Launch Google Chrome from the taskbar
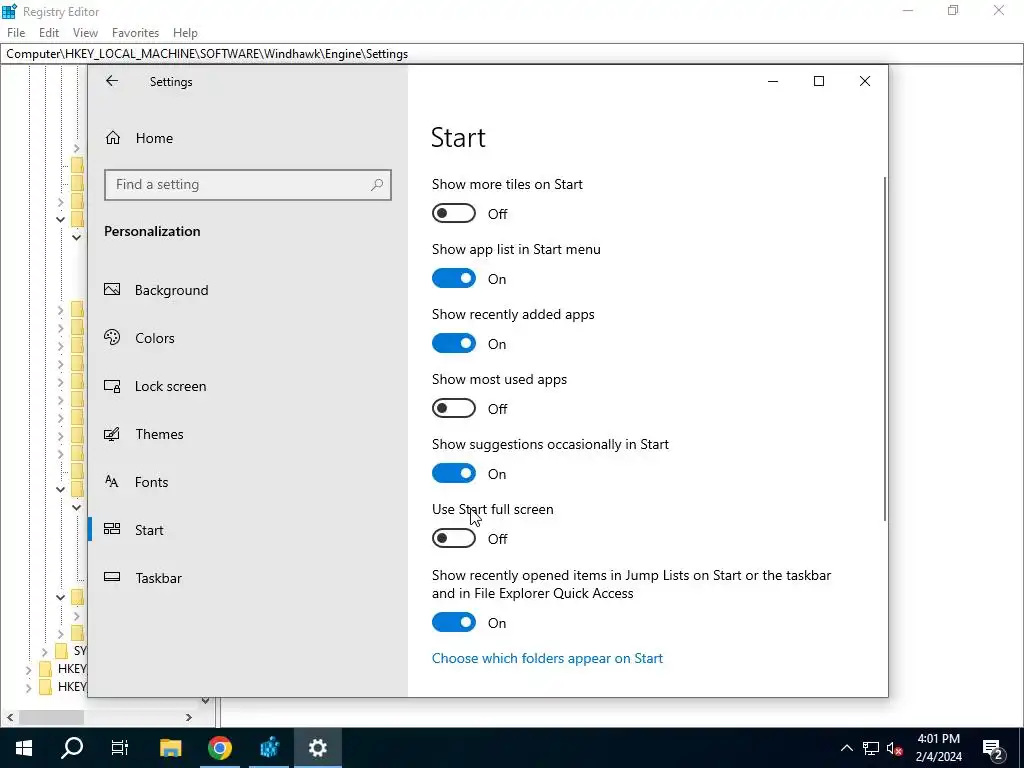The height and width of the screenshot is (768, 1024). pos(220,748)
